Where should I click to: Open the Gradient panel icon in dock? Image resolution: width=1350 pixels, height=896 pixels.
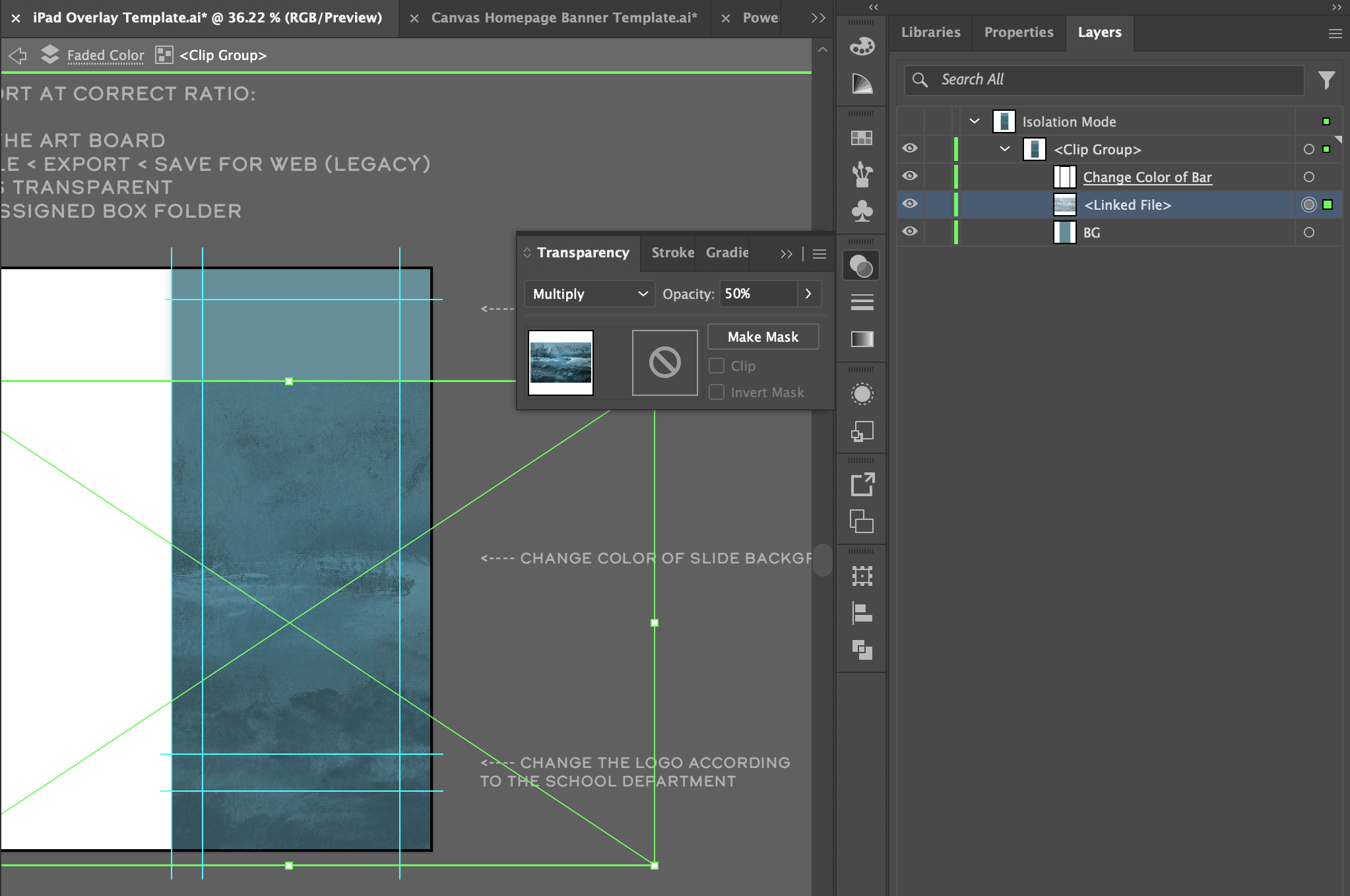862,339
